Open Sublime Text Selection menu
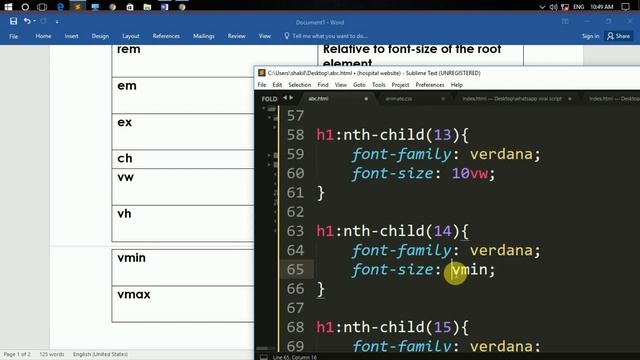Screen dimensions: 640x360 pyautogui.click(x=300, y=85)
